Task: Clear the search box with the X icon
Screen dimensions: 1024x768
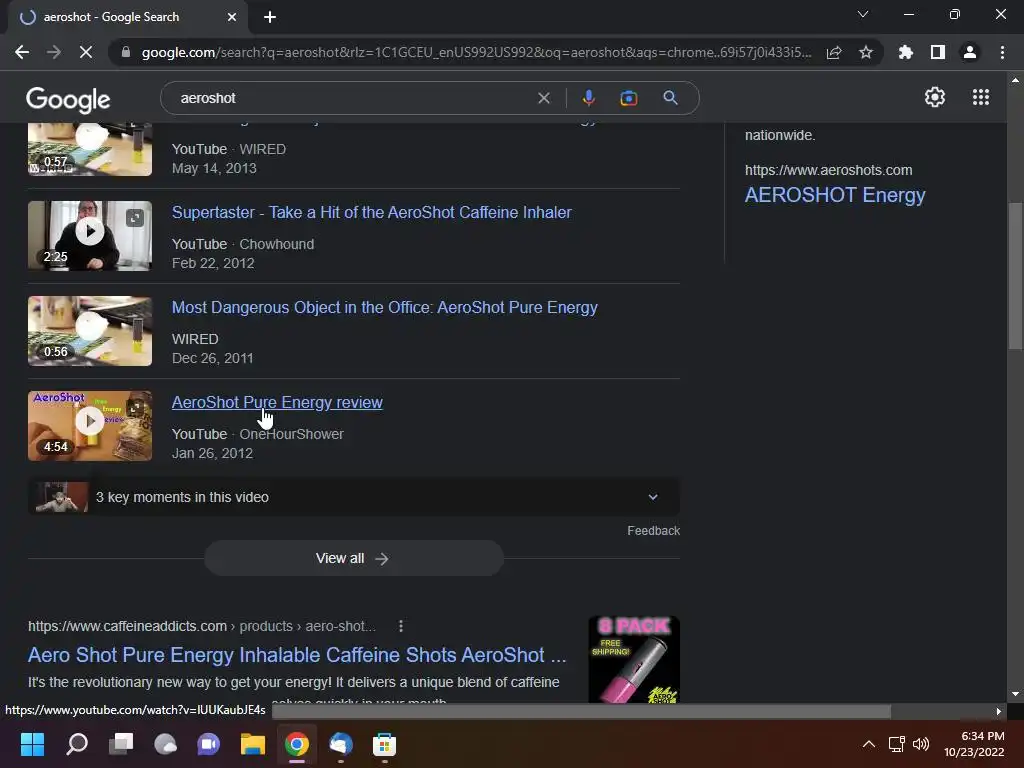Action: (543, 98)
